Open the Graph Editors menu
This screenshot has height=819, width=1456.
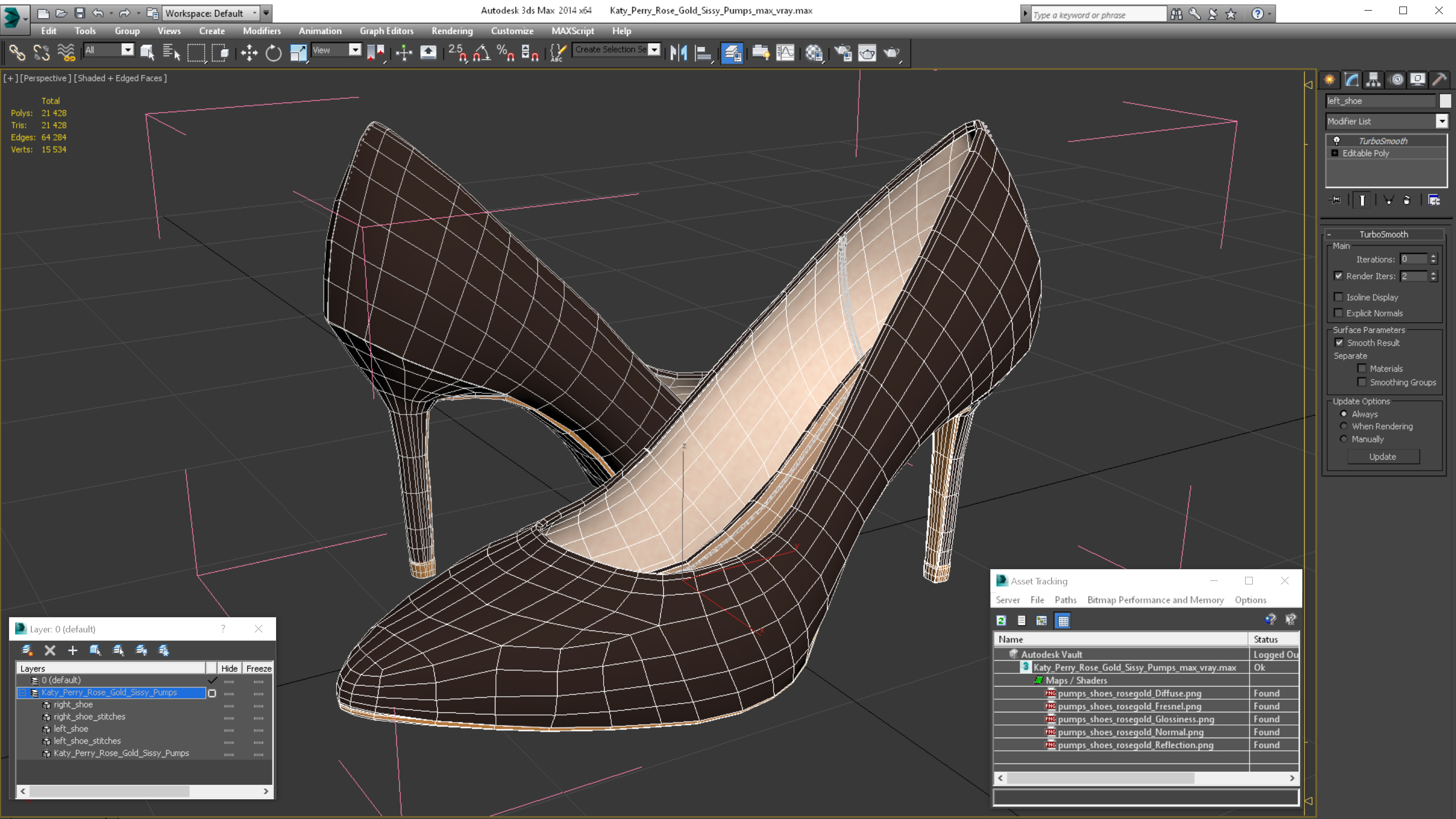pos(387,31)
